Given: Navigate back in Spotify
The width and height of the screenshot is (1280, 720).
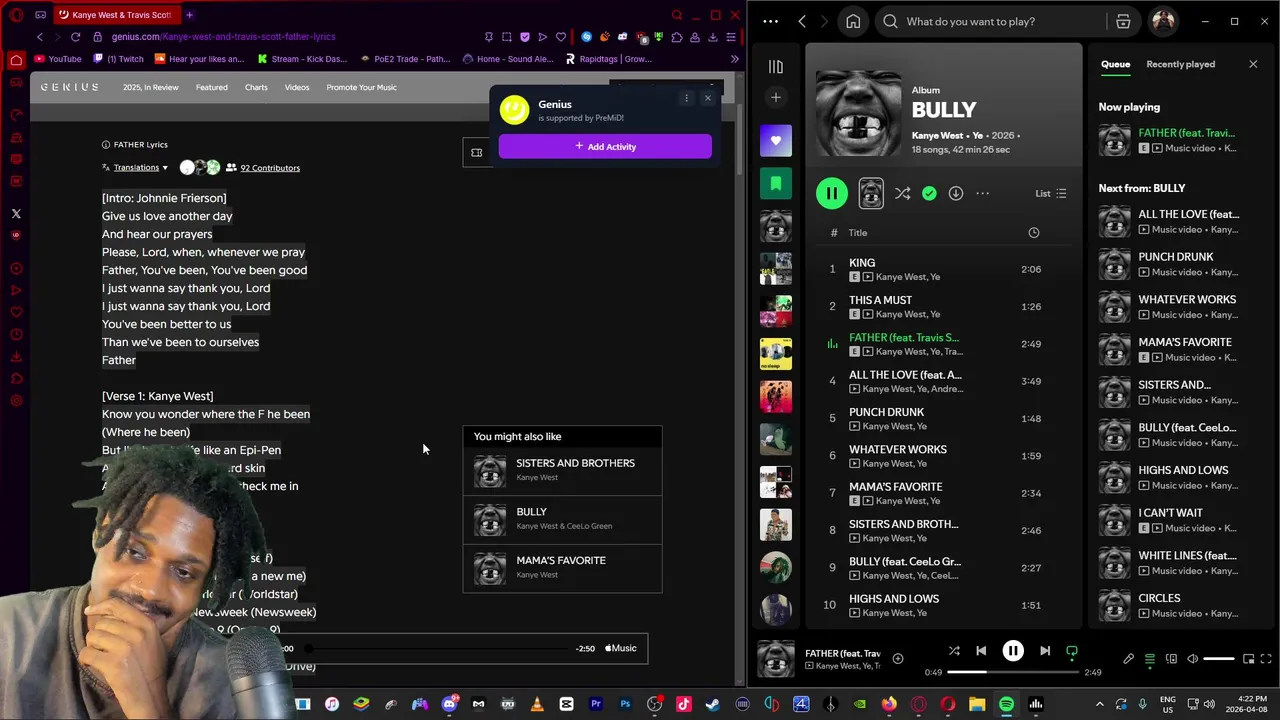Looking at the screenshot, I should click(x=802, y=21).
